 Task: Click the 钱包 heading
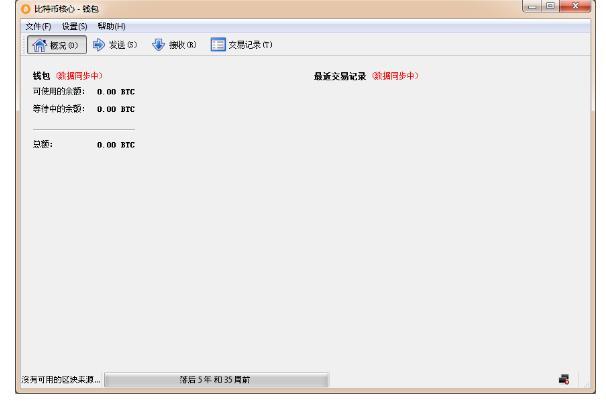click(41, 76)
